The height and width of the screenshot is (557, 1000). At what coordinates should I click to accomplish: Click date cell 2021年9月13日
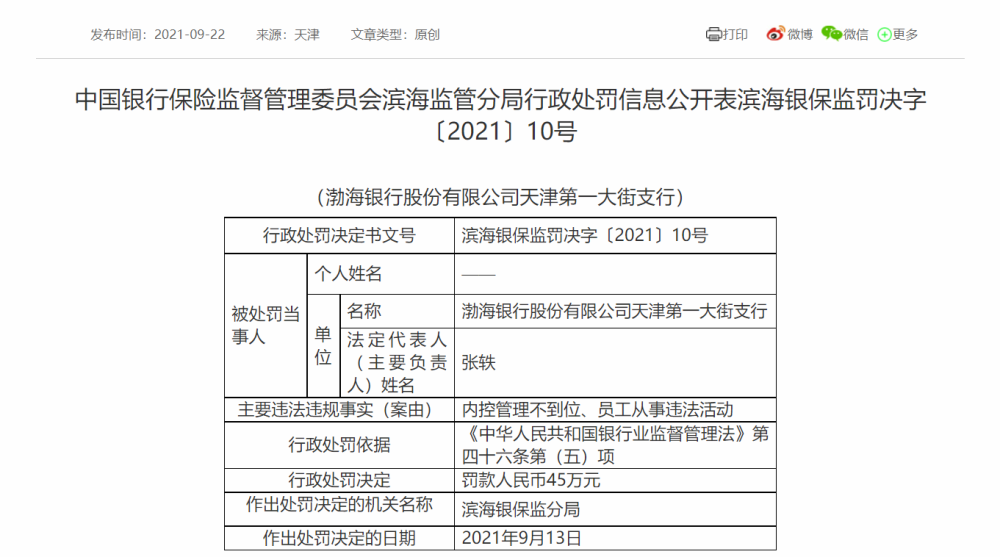click(x=615, y=538)
